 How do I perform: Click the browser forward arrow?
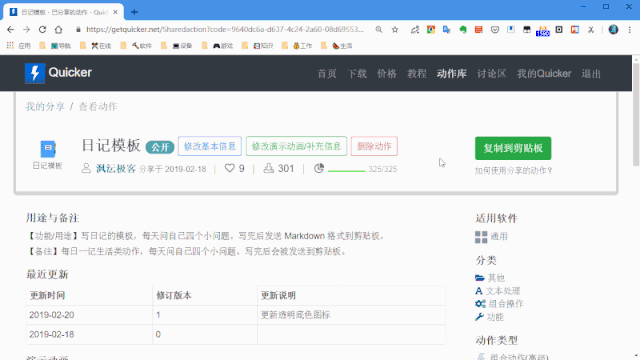(27, 29)
